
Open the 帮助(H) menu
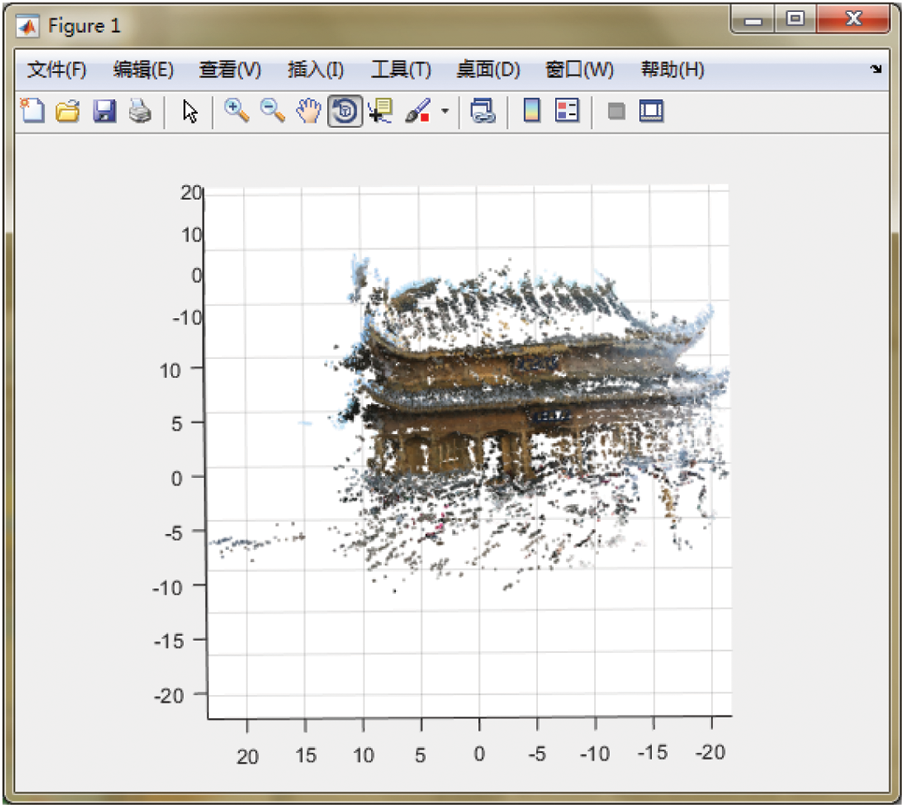(x=672, y=70)
